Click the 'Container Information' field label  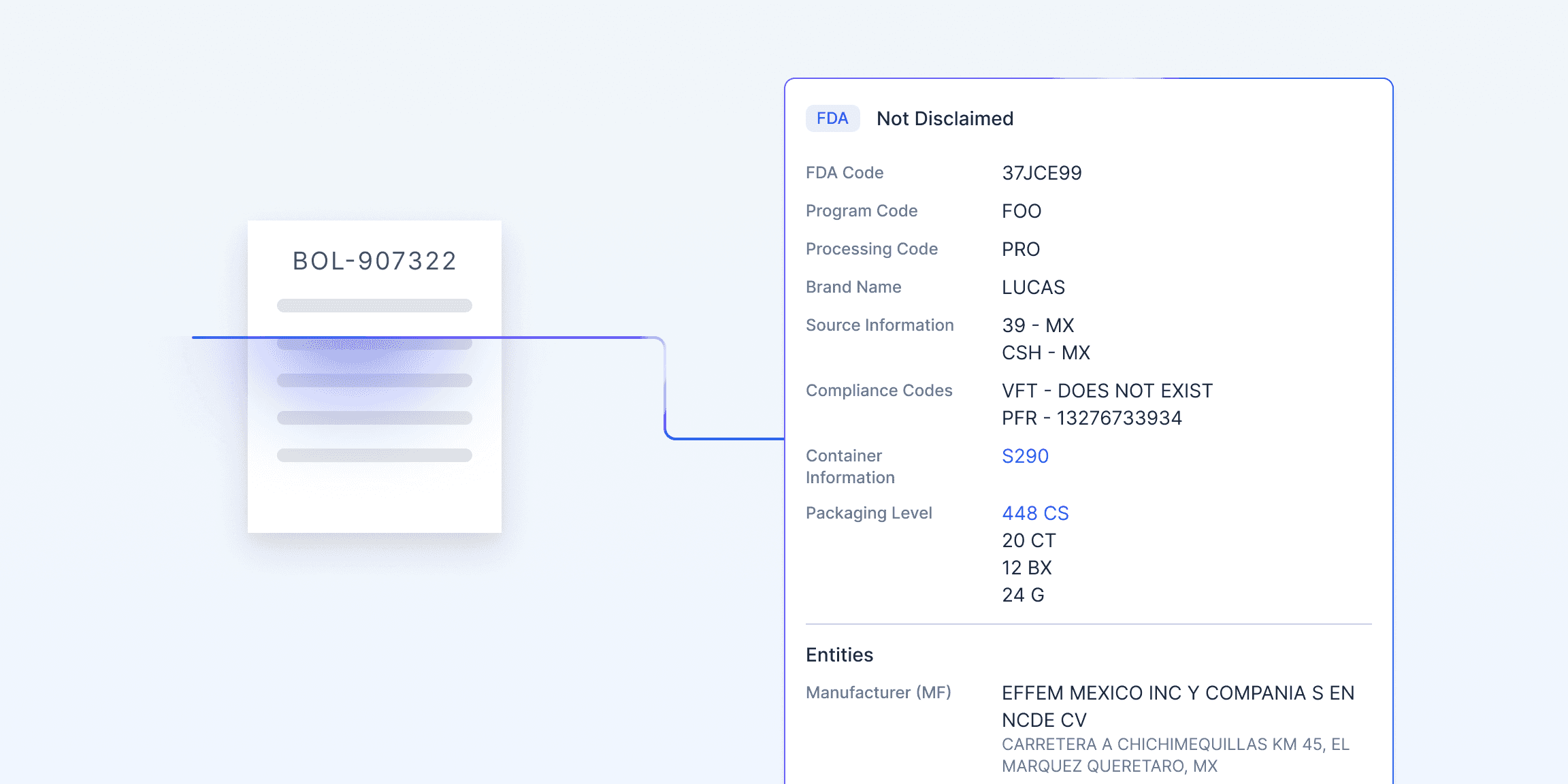pyautogui.click(x=850, y=467)
